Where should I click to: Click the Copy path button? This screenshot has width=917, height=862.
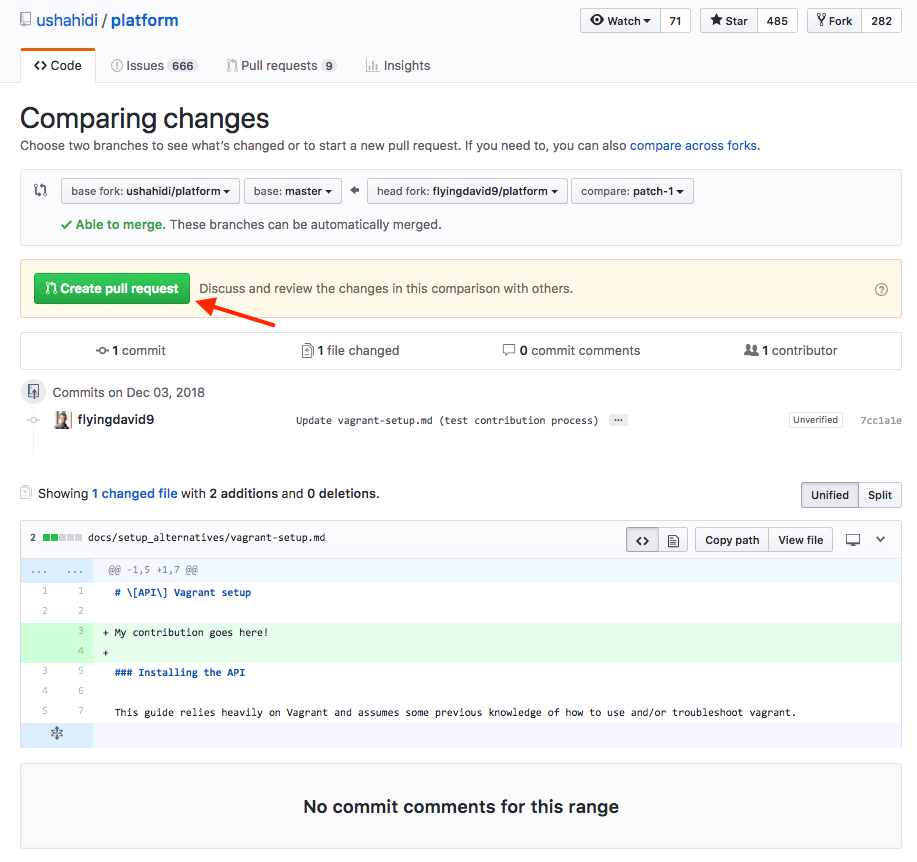pos(732,540)
